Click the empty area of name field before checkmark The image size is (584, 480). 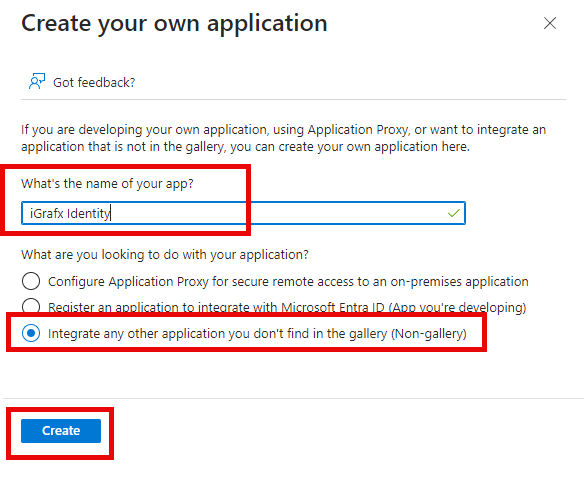click(277, 213)
